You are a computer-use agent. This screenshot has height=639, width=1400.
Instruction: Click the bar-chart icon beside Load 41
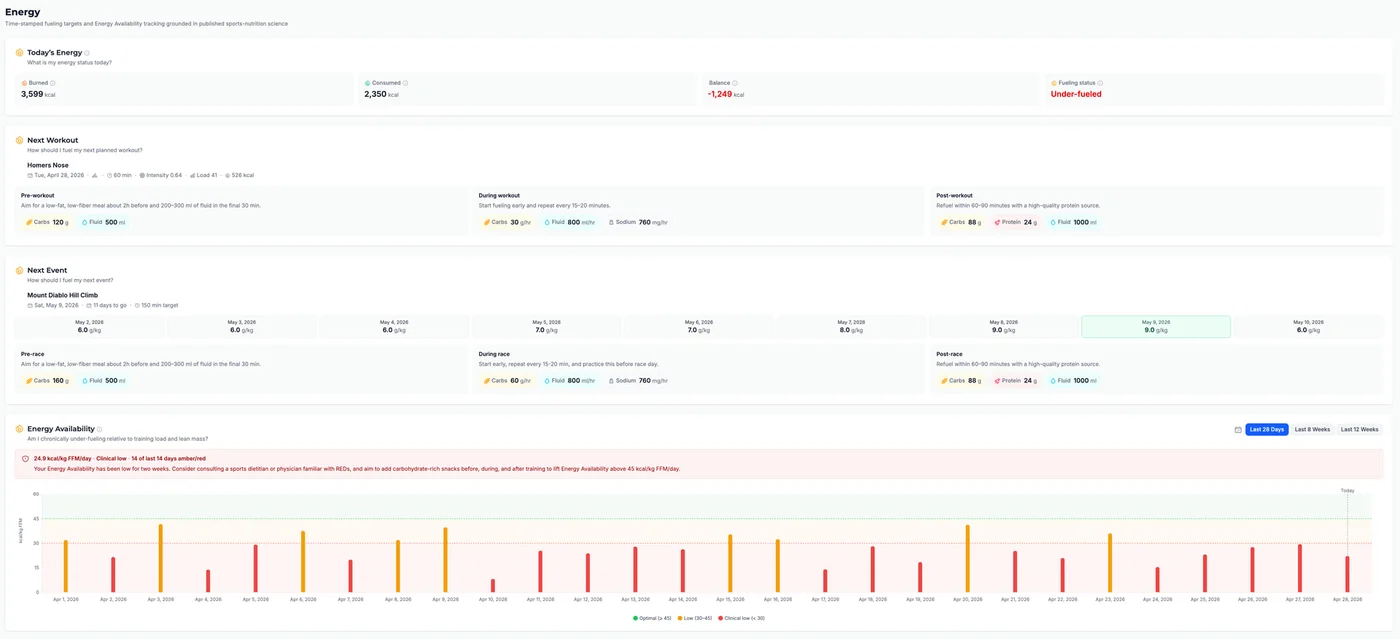click(192, 175)
